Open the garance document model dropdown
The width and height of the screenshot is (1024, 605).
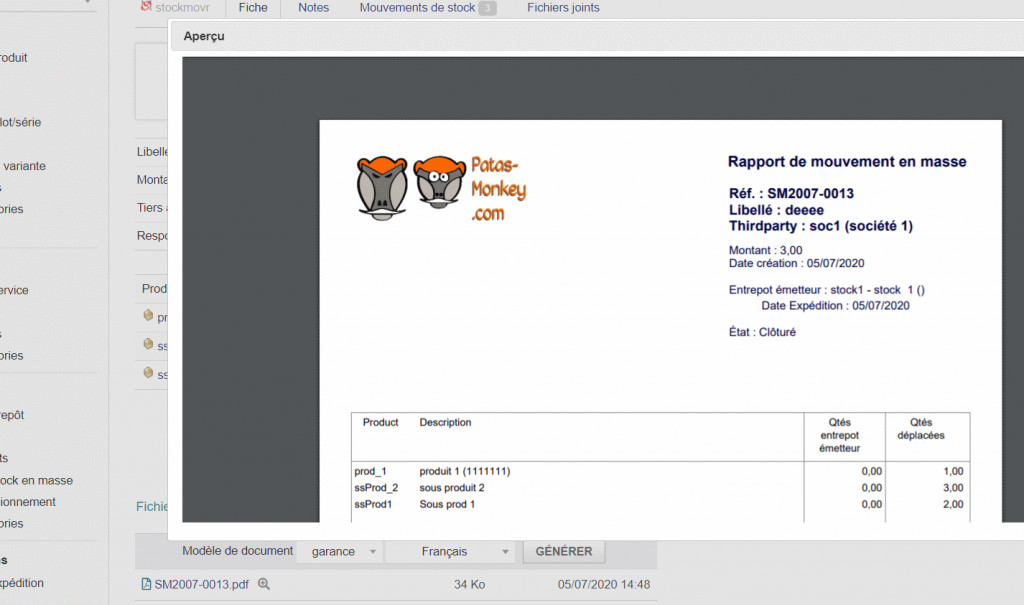point(340,551)
